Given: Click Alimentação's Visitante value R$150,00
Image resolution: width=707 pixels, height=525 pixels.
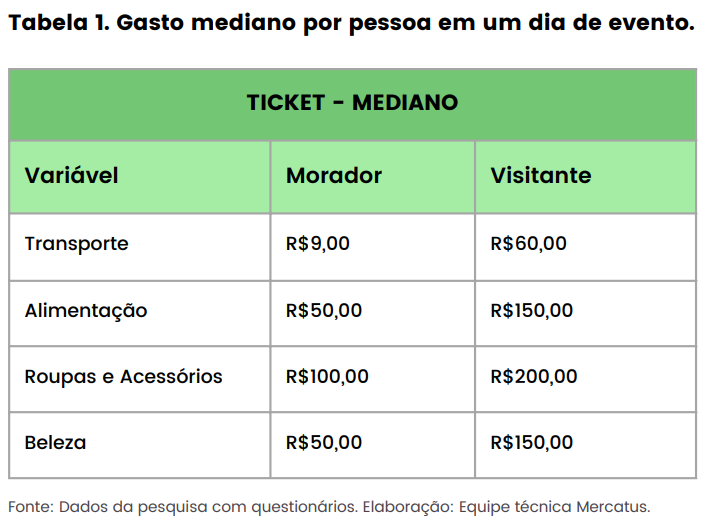Looking at the screenshot, I should coord(532,311).
